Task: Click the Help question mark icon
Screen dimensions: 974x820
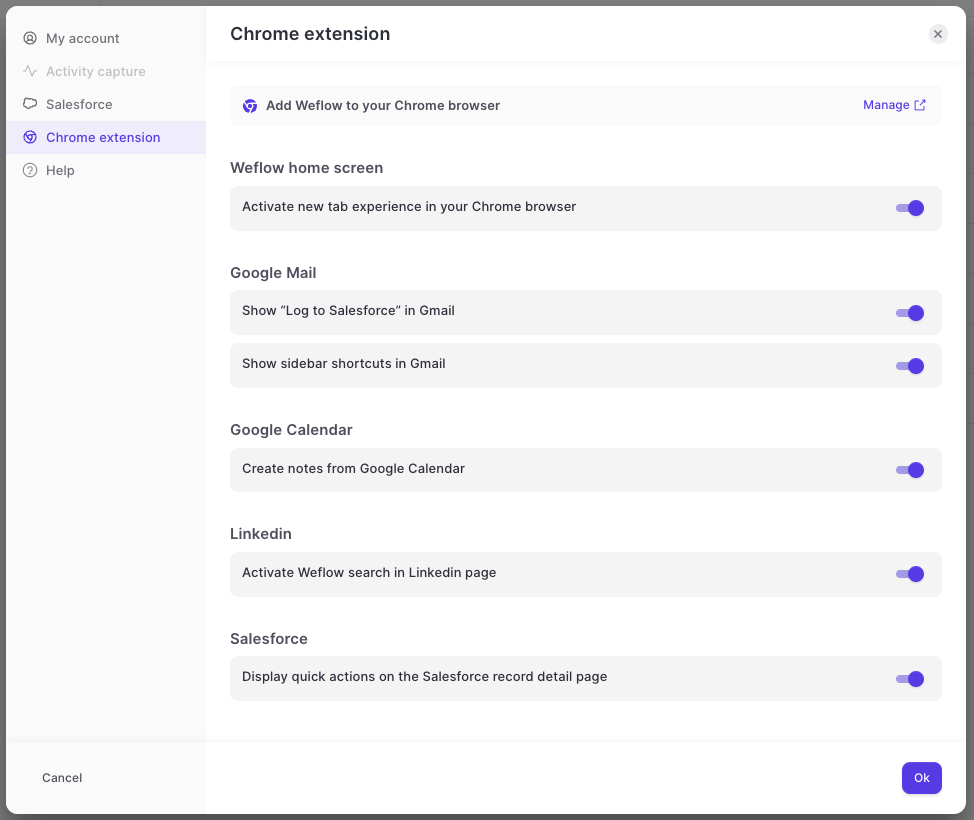Action: 30,170
